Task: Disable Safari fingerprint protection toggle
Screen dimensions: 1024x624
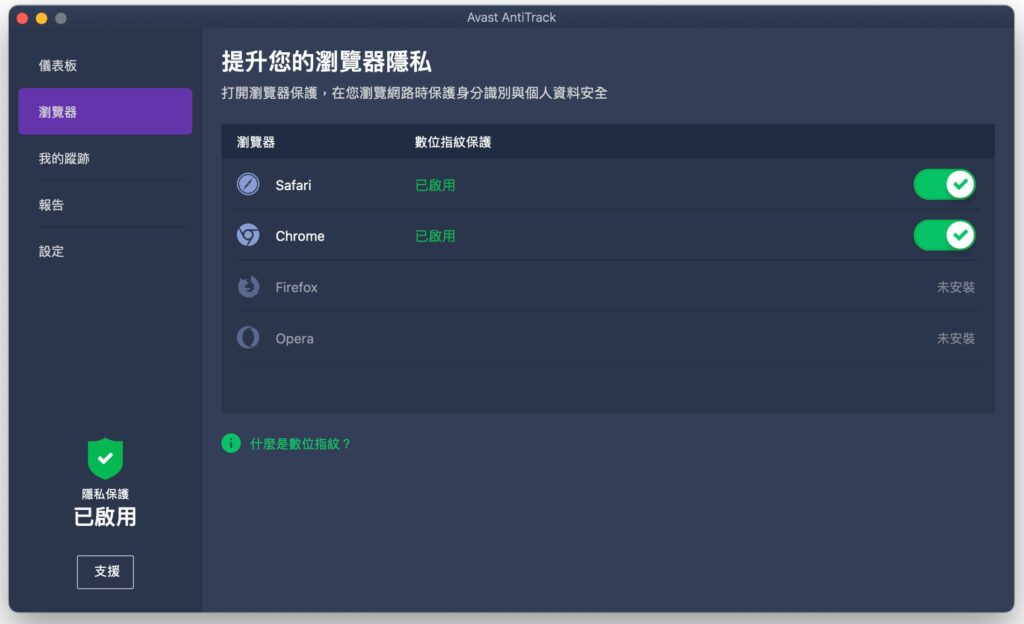Action: [944, 185]
